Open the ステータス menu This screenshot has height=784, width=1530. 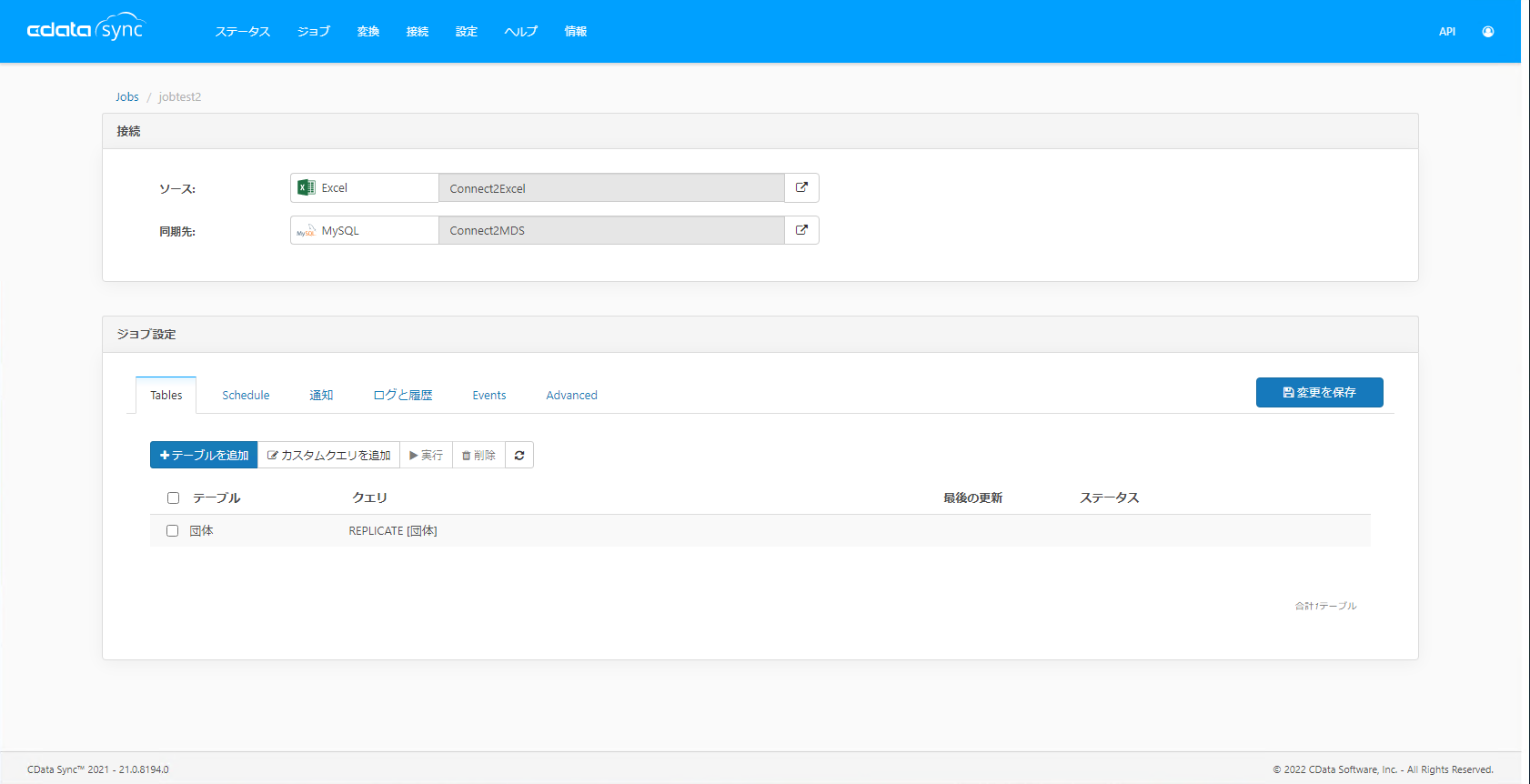tap(243, 32)
